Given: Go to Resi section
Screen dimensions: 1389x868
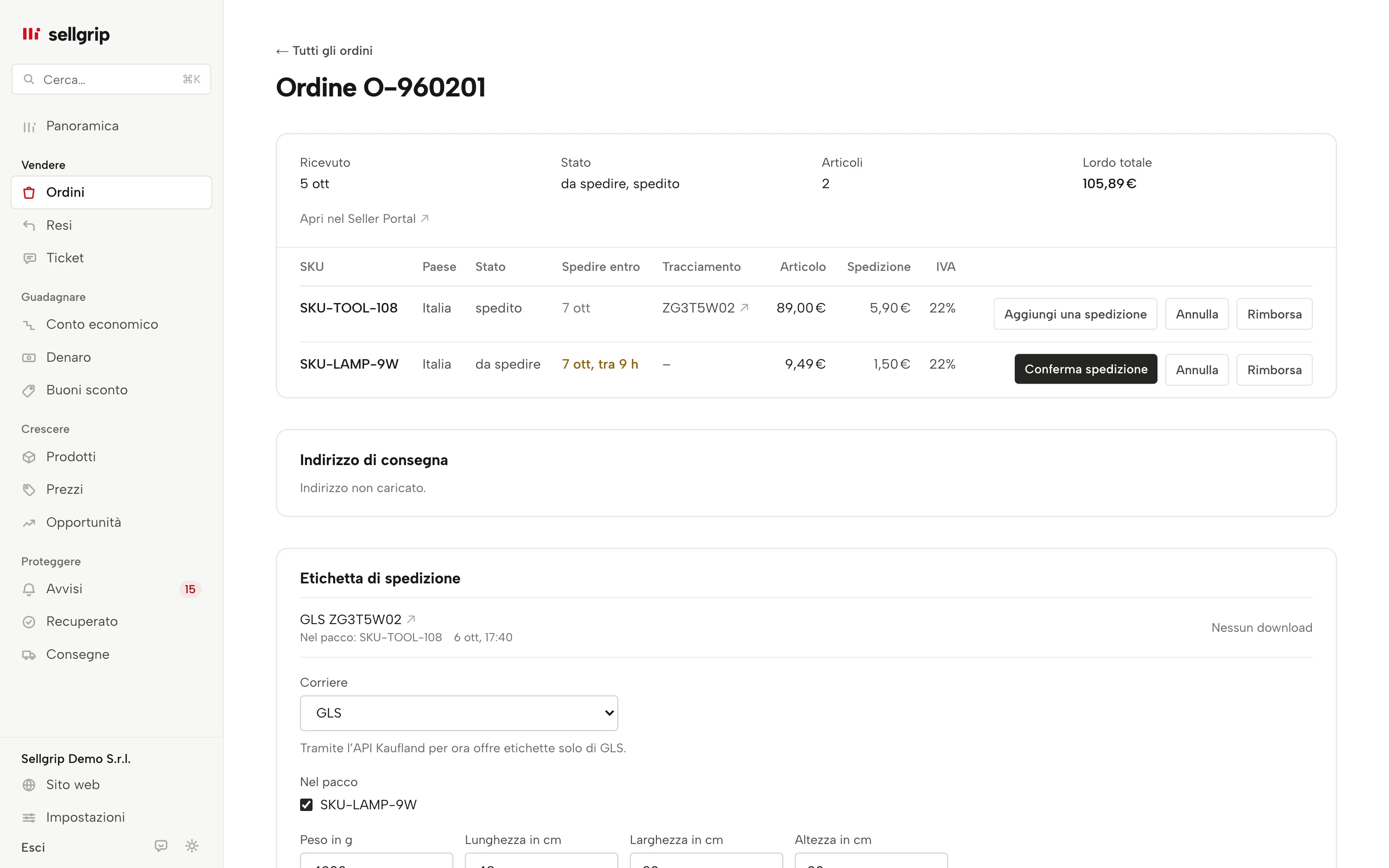Looking at the screenshot, I should [x=111, y=225].
